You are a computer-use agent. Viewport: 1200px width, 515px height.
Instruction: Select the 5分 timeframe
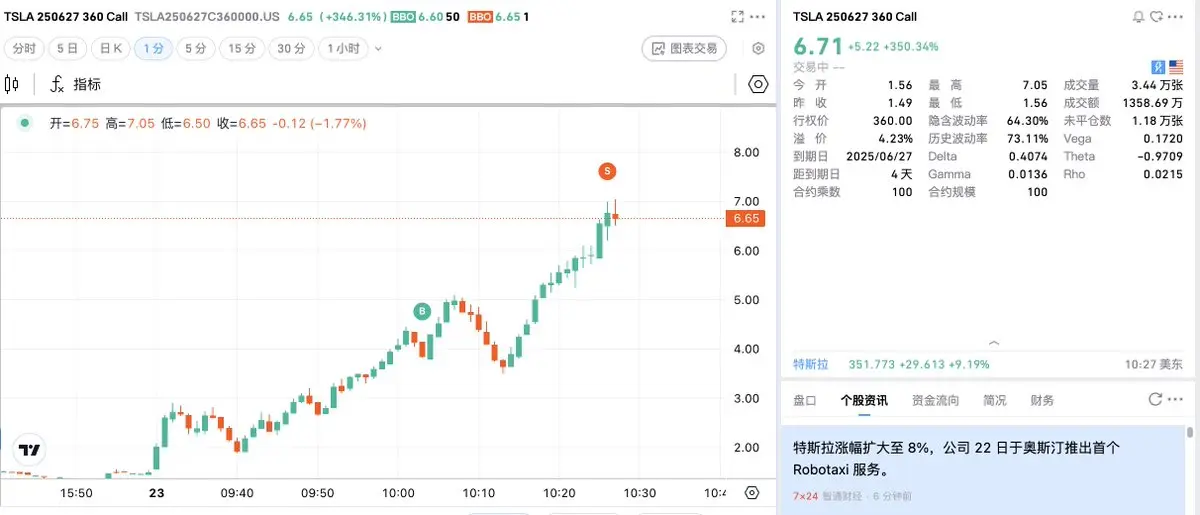click(196, 48)
